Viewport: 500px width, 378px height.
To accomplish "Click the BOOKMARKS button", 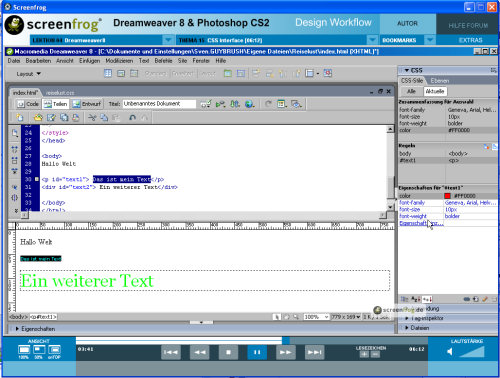I will click(x=399, y=40).
